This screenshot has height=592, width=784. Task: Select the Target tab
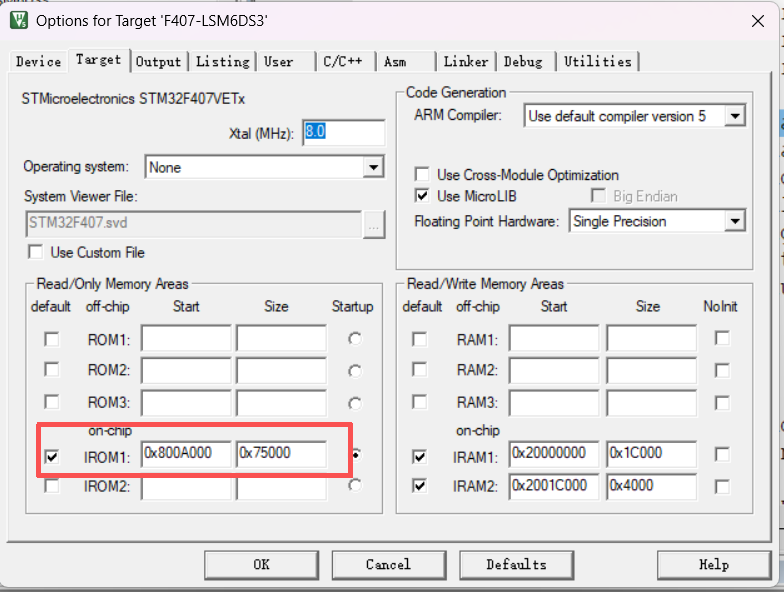point(98,60)
